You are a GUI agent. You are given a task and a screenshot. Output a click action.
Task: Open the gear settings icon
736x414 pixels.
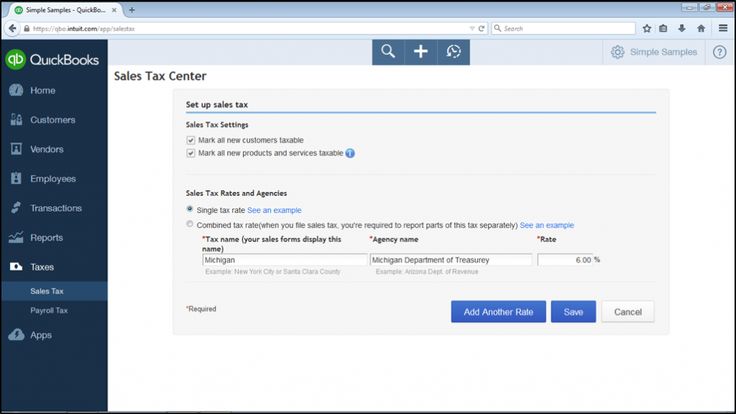618,52
